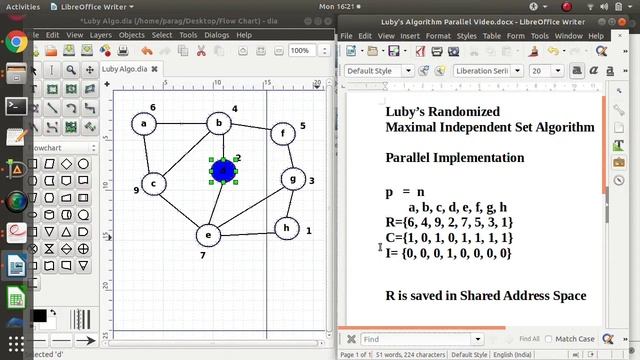Open Default Style paragraph style dropdown
This screenshot has width=640, height=360.
tap(408, 71)
